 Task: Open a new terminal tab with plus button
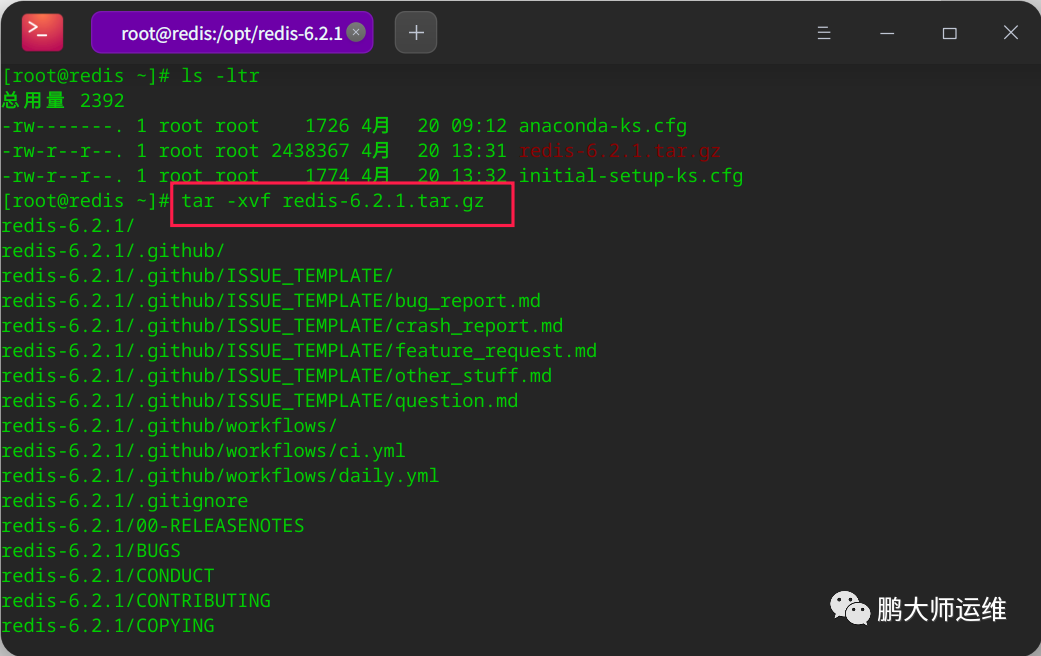coord(416,32)
